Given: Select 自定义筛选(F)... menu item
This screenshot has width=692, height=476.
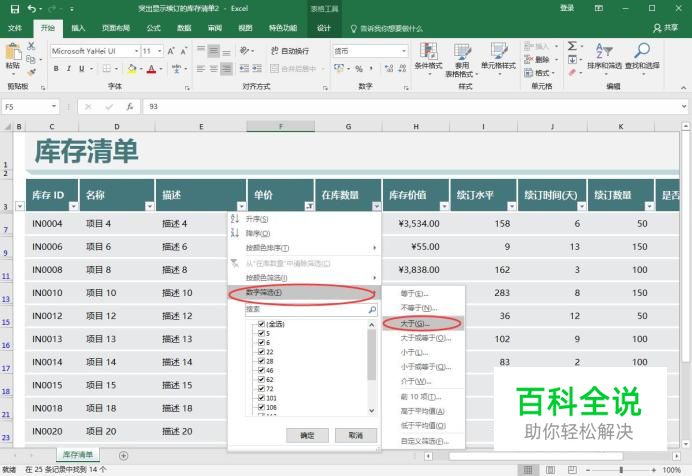Looking at the screenshot, I should [x=423, y=441].
